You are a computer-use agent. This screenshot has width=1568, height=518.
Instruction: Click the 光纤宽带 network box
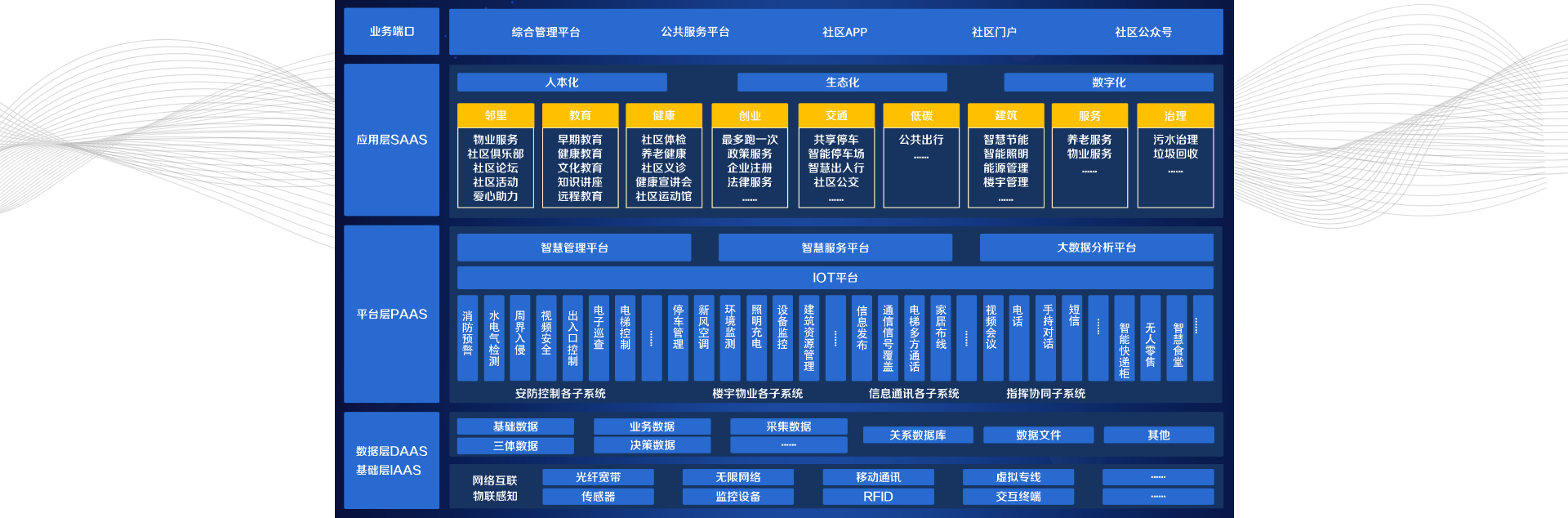point(598,477)
